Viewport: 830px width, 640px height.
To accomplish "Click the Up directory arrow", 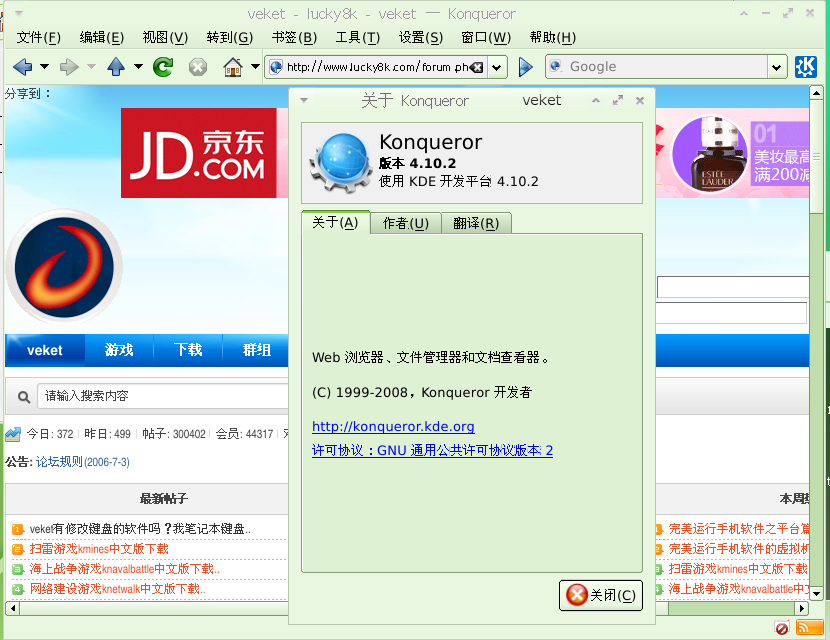I will [x=116, y=67].
